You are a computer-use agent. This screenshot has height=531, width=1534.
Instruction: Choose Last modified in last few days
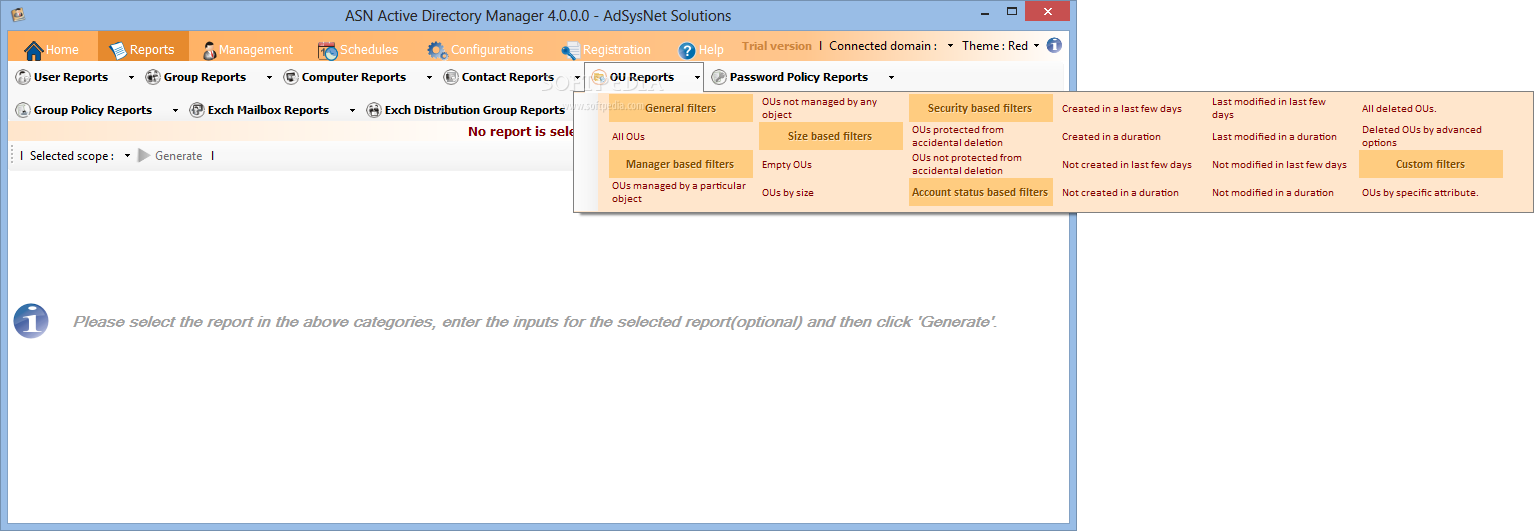(1269, 108)
